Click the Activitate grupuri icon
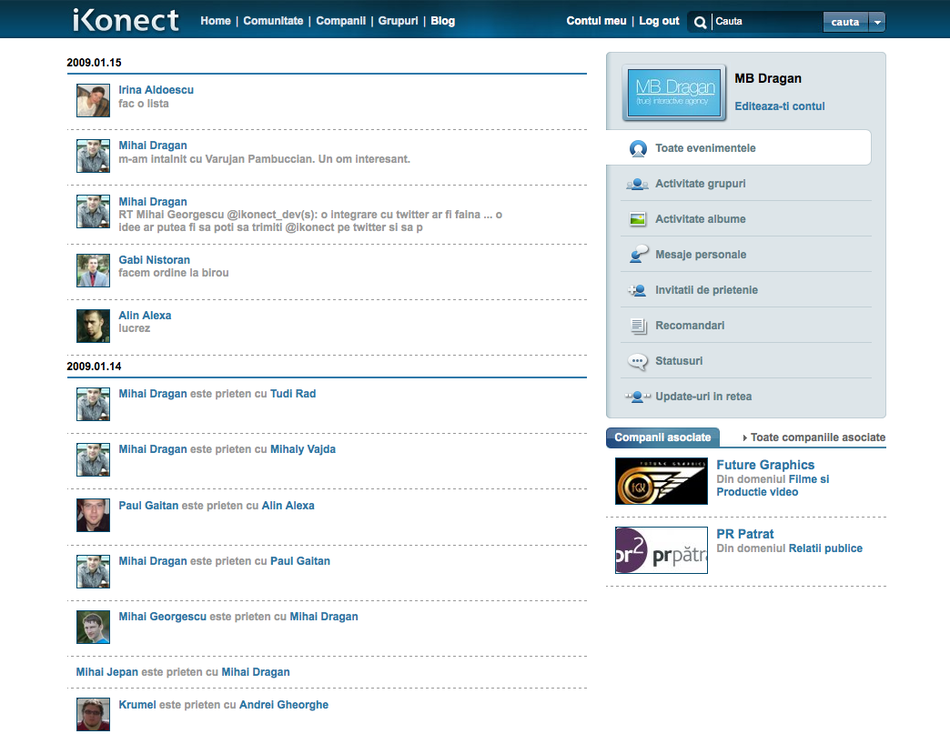 tap(637, 184)
